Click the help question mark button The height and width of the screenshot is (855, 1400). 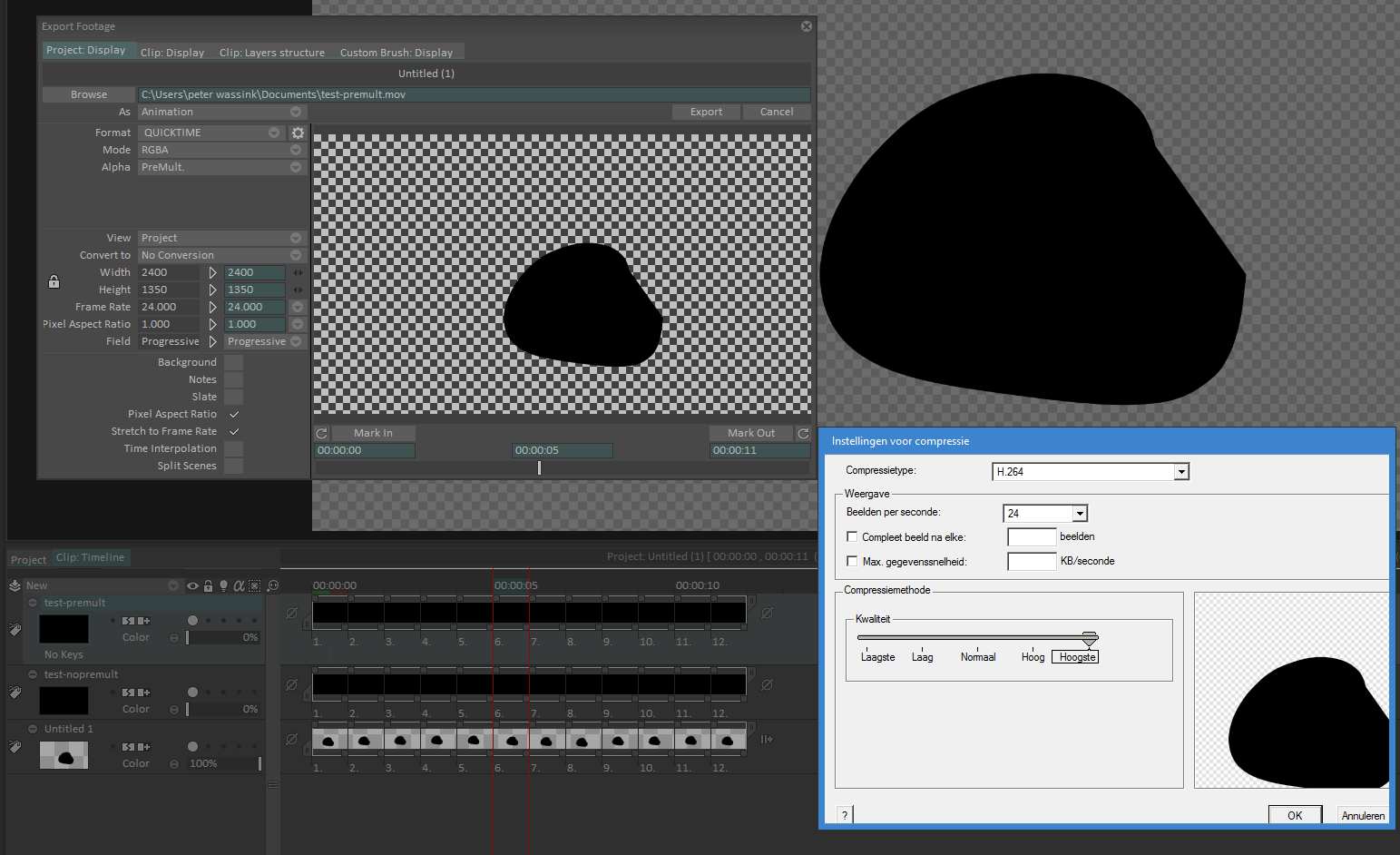click(x=845, y=814)
